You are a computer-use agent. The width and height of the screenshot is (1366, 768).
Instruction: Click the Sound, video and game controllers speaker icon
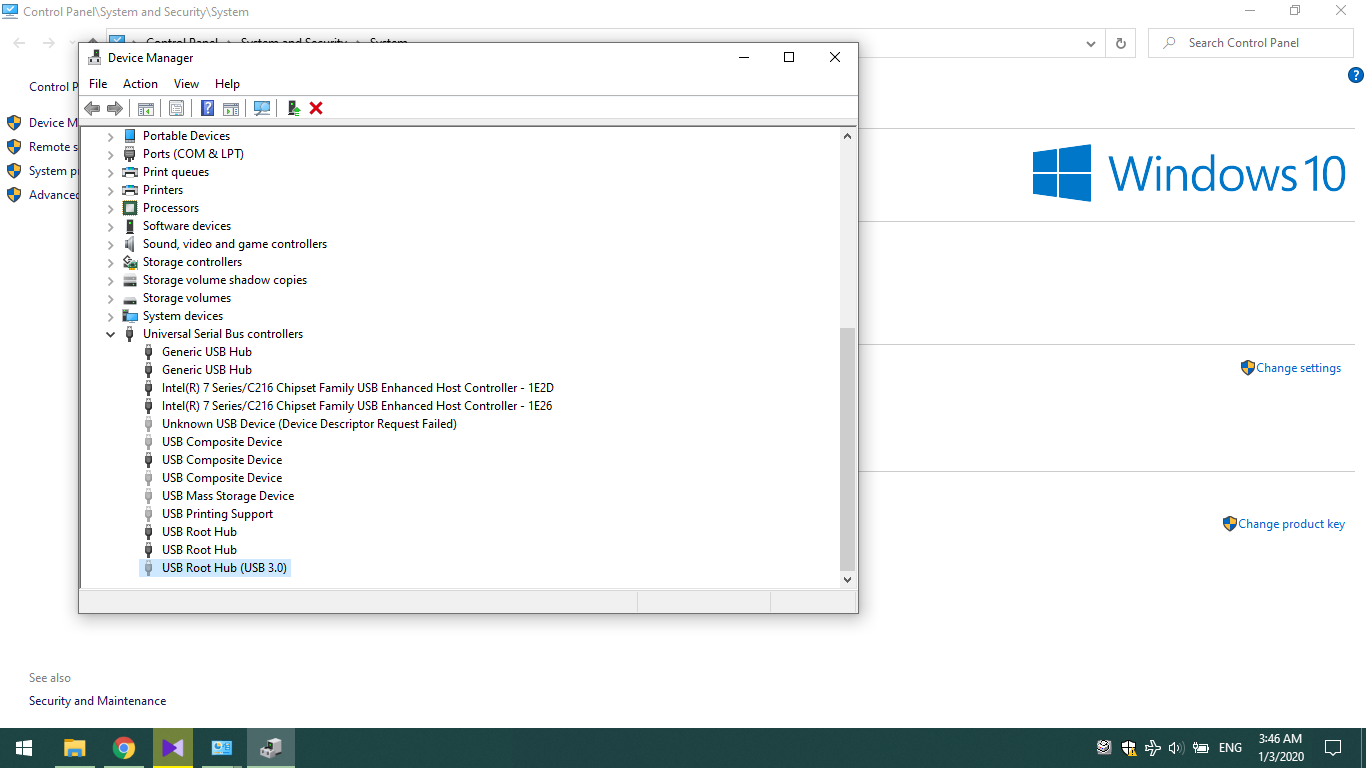129,244
